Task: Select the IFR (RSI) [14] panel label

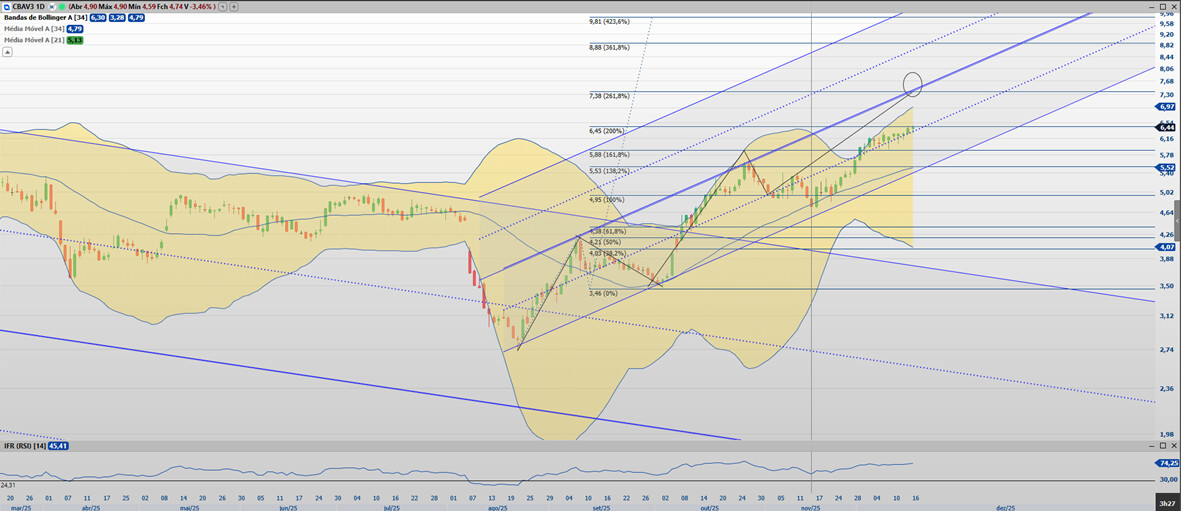Action: pyautogui.click(x=26, y=445)
